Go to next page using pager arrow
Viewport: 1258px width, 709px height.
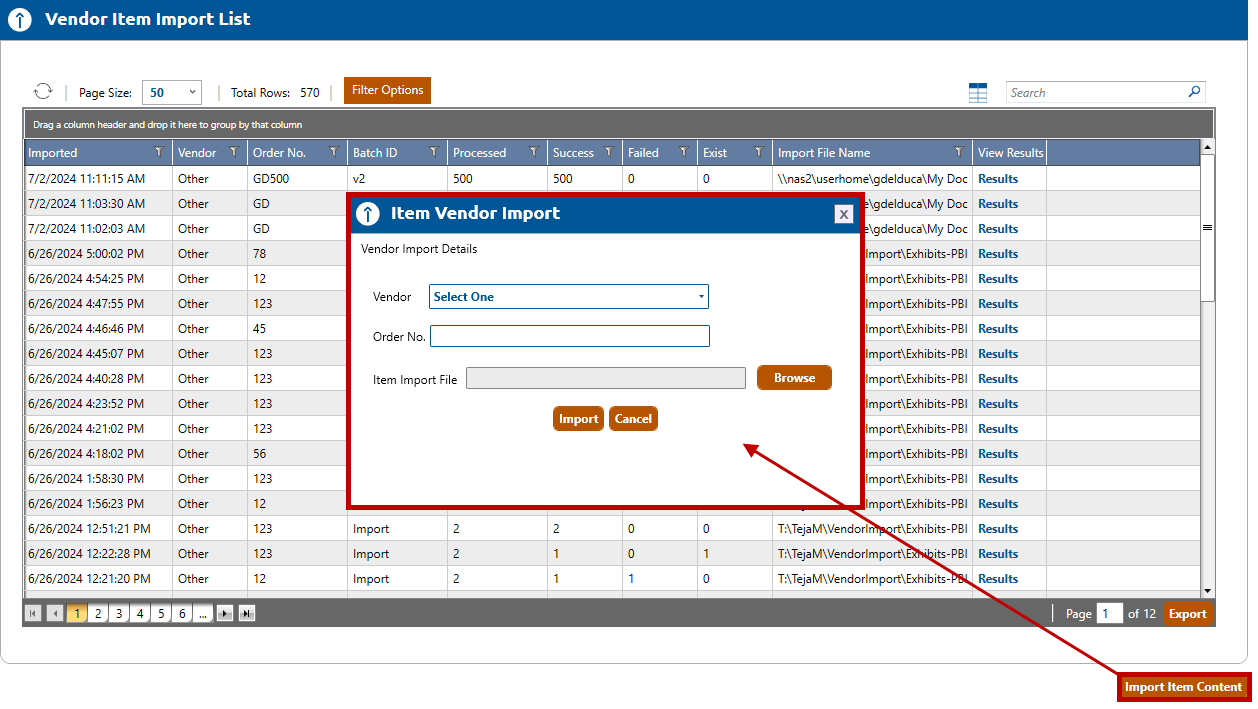(226, 614)
